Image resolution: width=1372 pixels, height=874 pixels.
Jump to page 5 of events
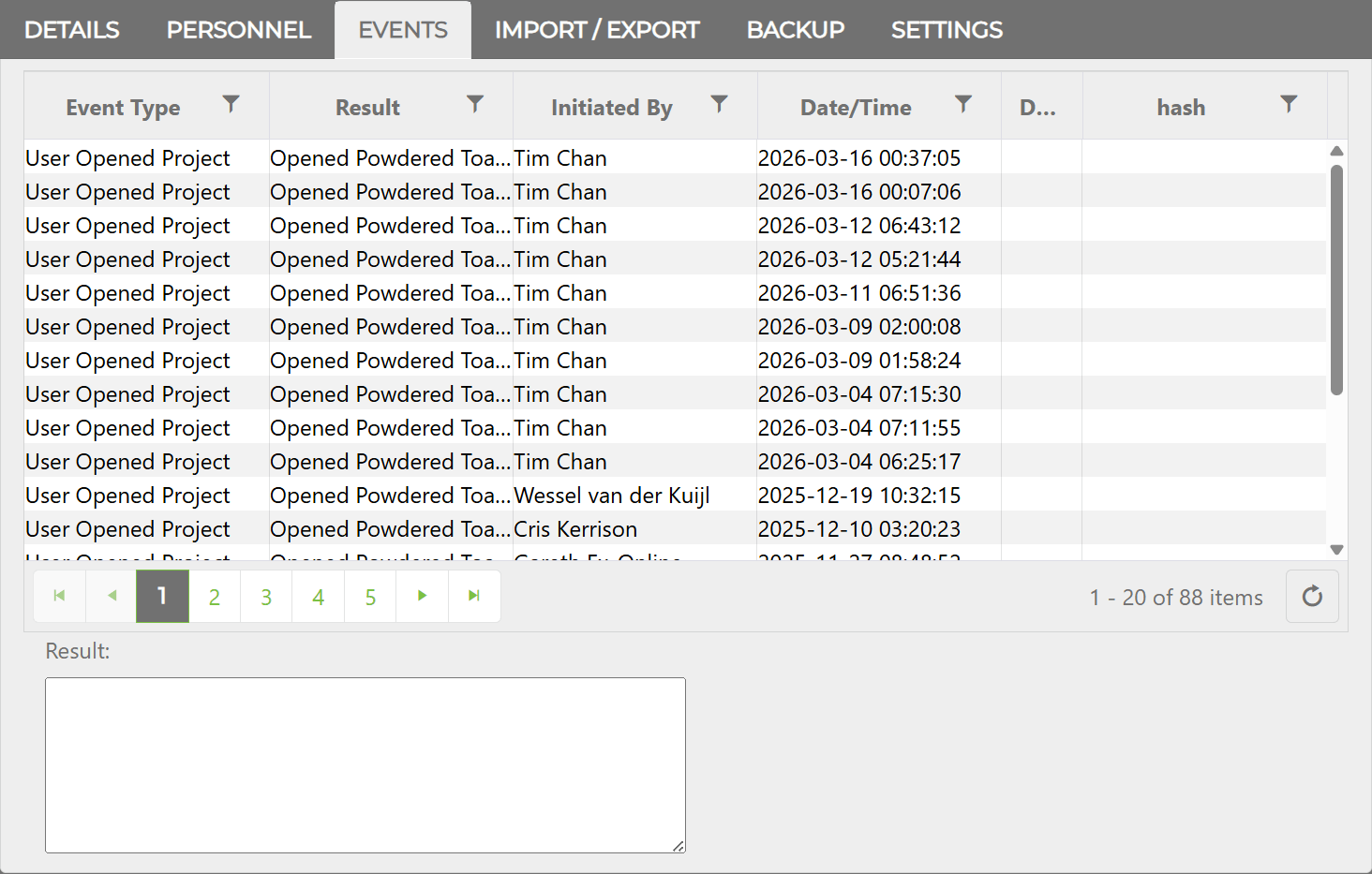(x=370, y=596)
